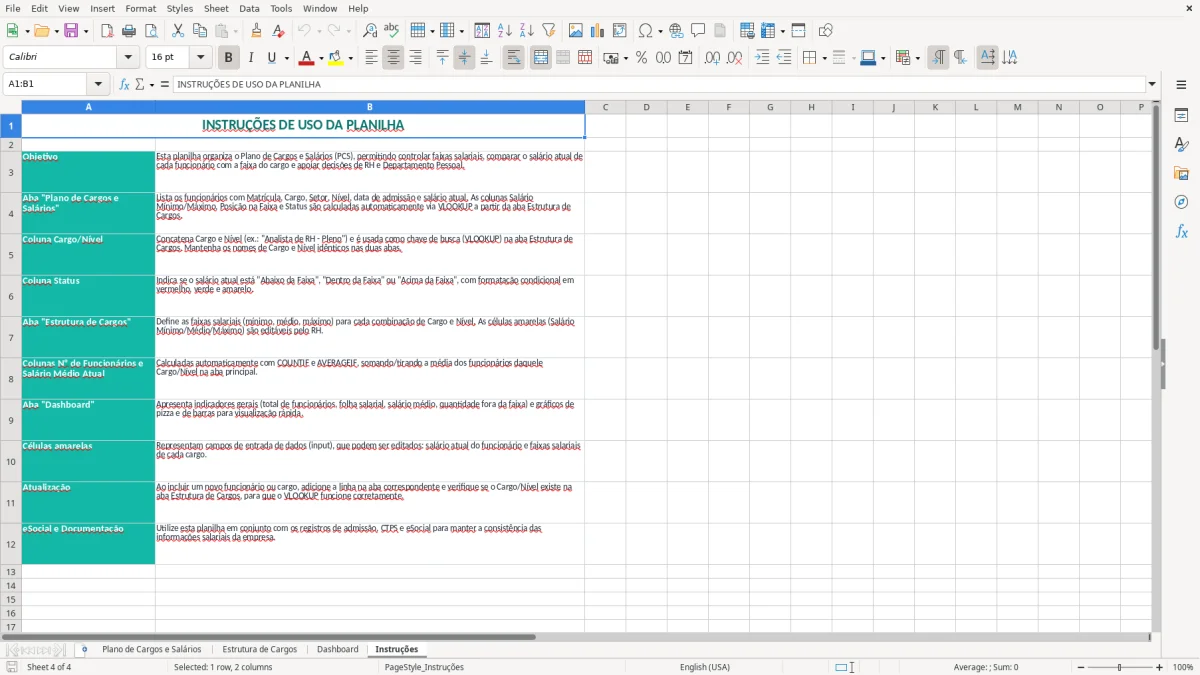
Task: Open the Font Name dropdown arrow
Action: 128,58
